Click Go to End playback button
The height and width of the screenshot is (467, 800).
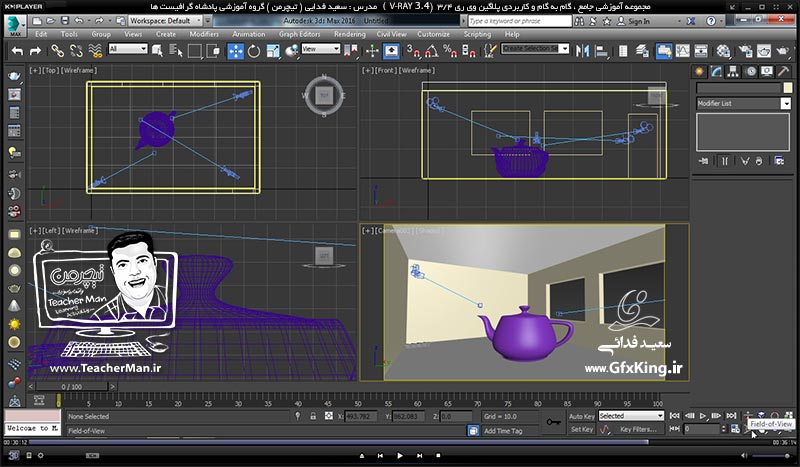pyautogui.click(x=731, y=416)
